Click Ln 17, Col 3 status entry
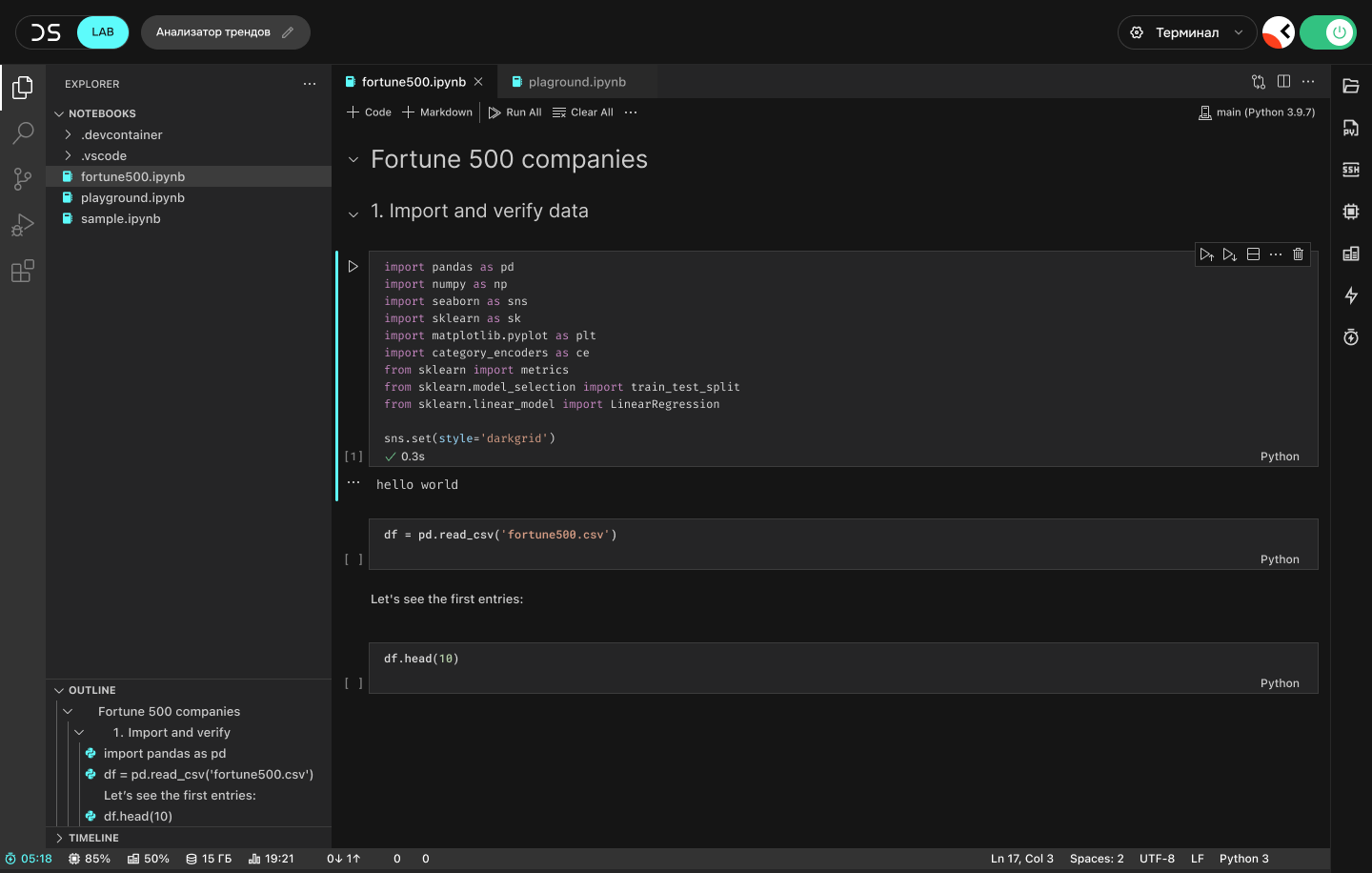The width and height of the screenshot is (1372, 873). (x=1022, y=859)
